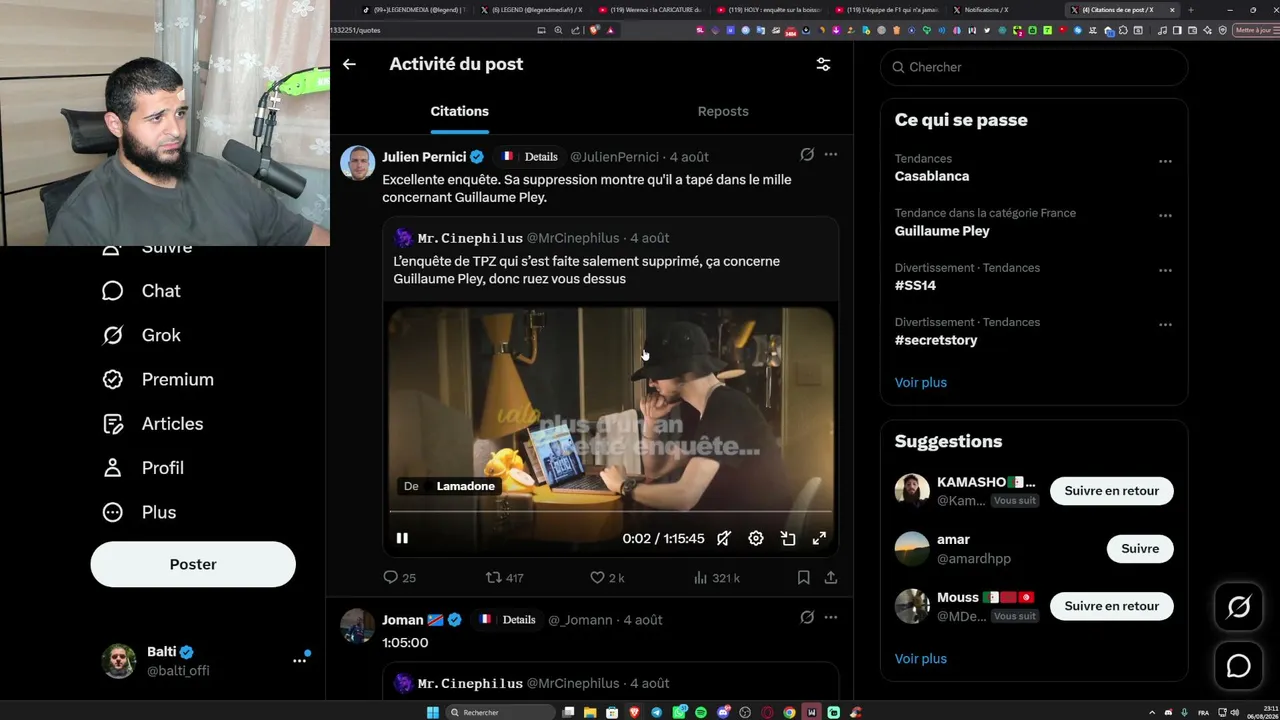Image resolution: width=1280 pixels, height=720 pixels.
Task: Open the timeline filter settings icon
Action: click(x=823, y=64)
